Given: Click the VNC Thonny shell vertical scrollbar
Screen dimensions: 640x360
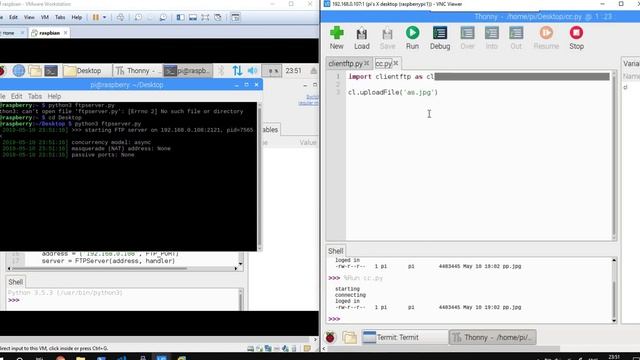Looking at the screenshot, I should click(614, 290).
